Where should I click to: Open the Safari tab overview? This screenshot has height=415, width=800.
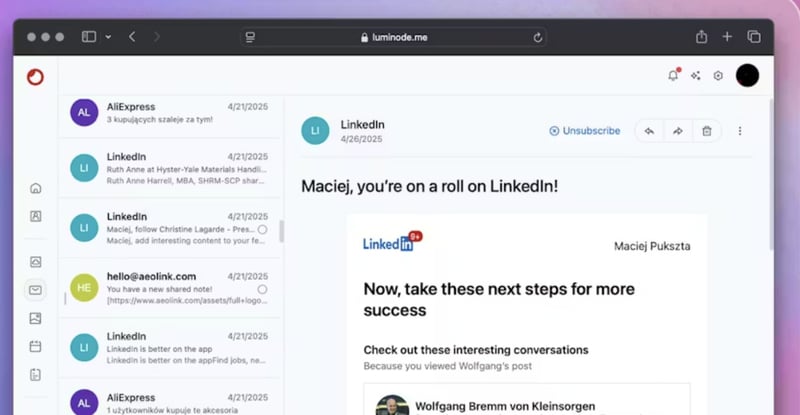[x=754, y=37]
